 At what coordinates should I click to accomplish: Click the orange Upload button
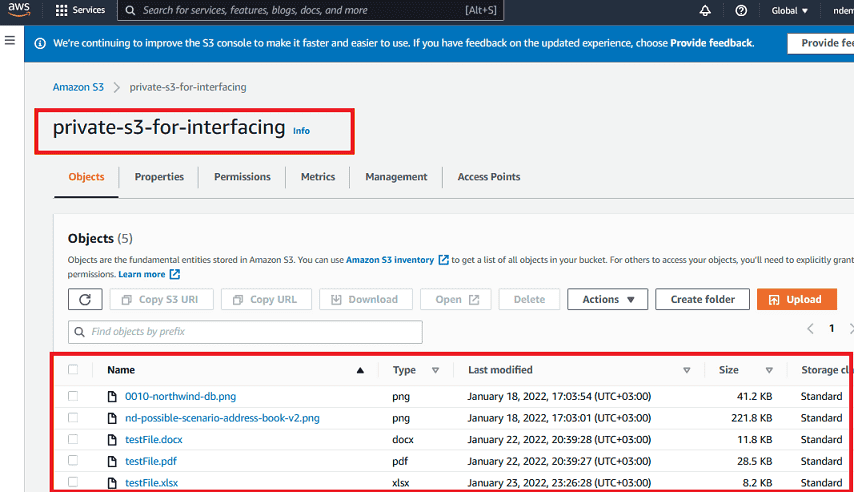point(796,299)
